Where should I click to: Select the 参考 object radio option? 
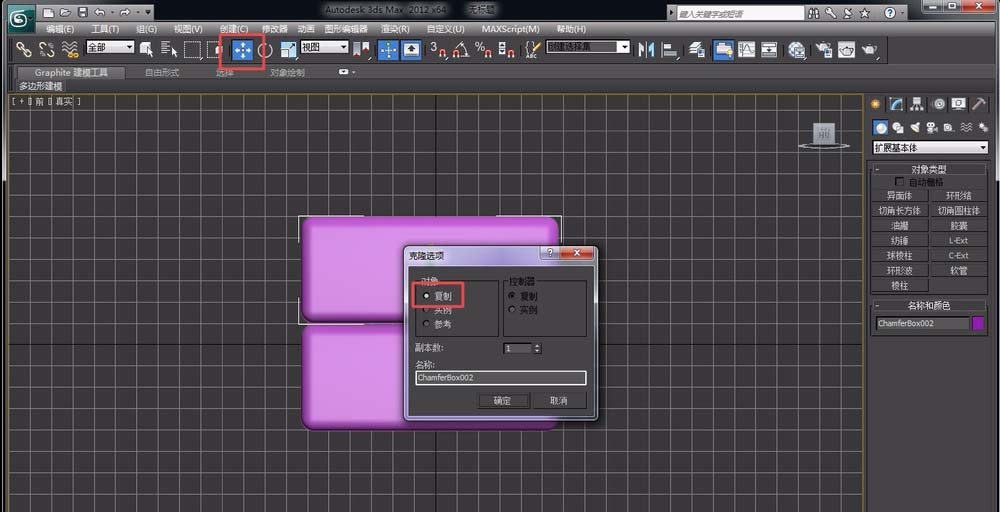[x=427, y=324]
